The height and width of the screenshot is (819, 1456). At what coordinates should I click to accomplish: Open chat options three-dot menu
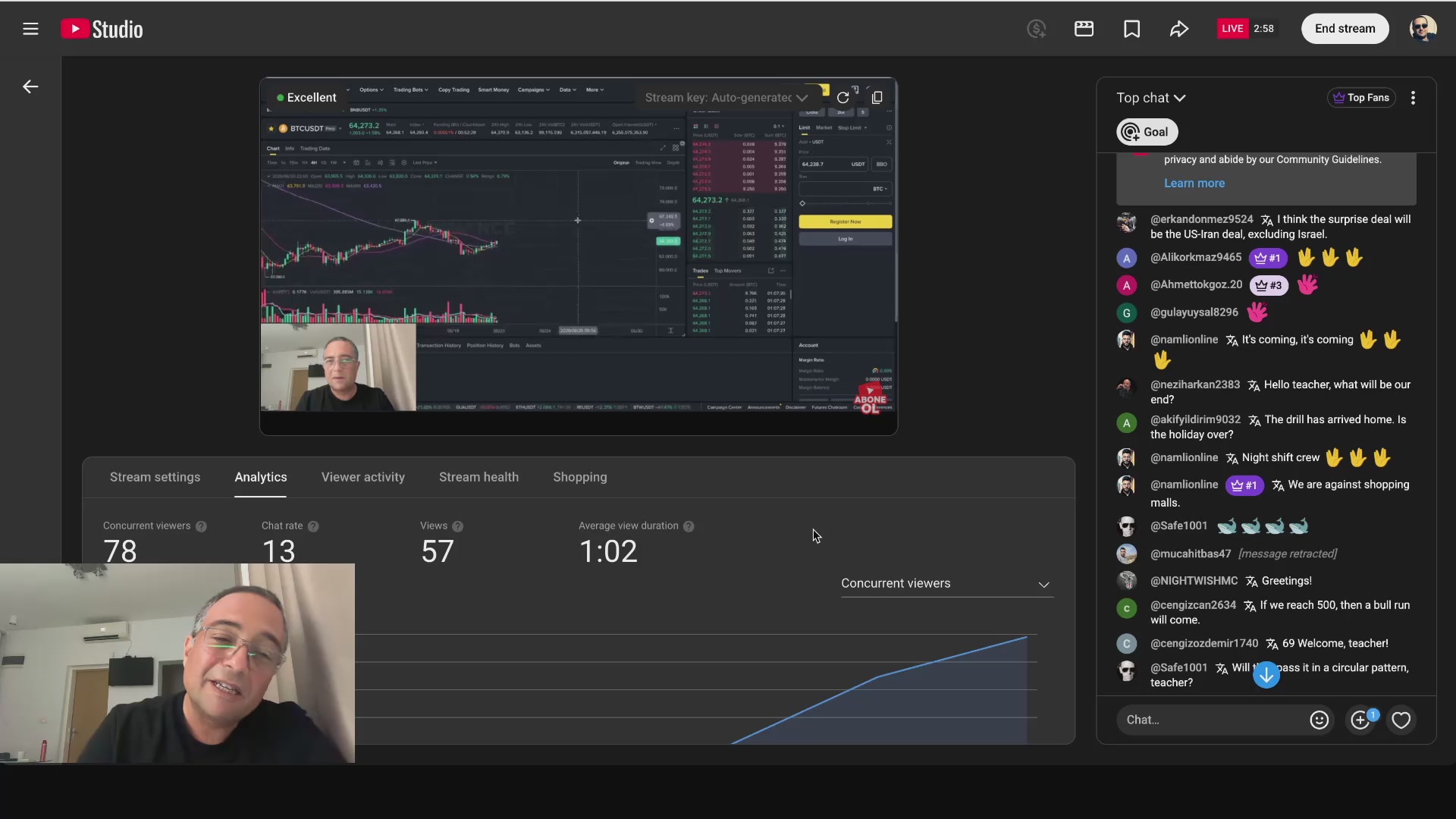coord(1413,98)
